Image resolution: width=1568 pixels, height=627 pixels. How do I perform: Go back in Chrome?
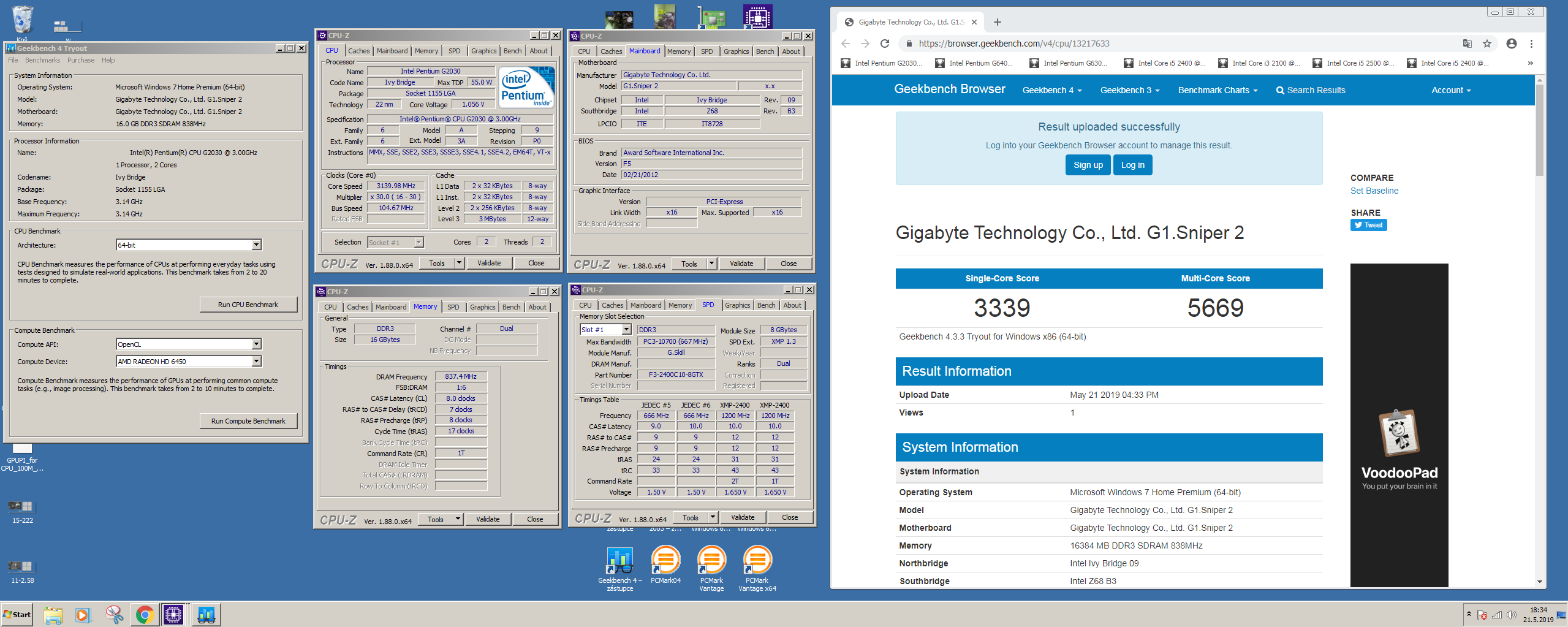pyautogui.click(x=846, y=44)
